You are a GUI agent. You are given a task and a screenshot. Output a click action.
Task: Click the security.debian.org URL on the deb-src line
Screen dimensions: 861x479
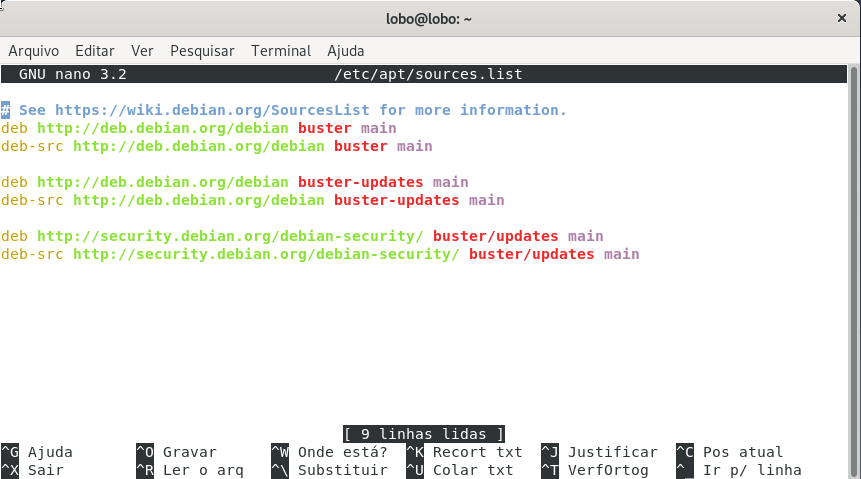pyautogui.click(x=266, y=254)
